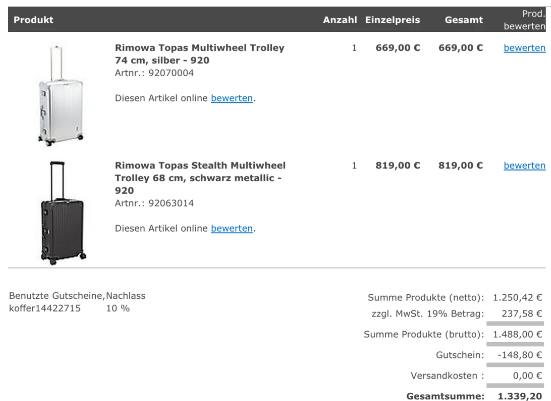Select the Rimowa Topas Multiwheel Trolley title

[199, 54]
